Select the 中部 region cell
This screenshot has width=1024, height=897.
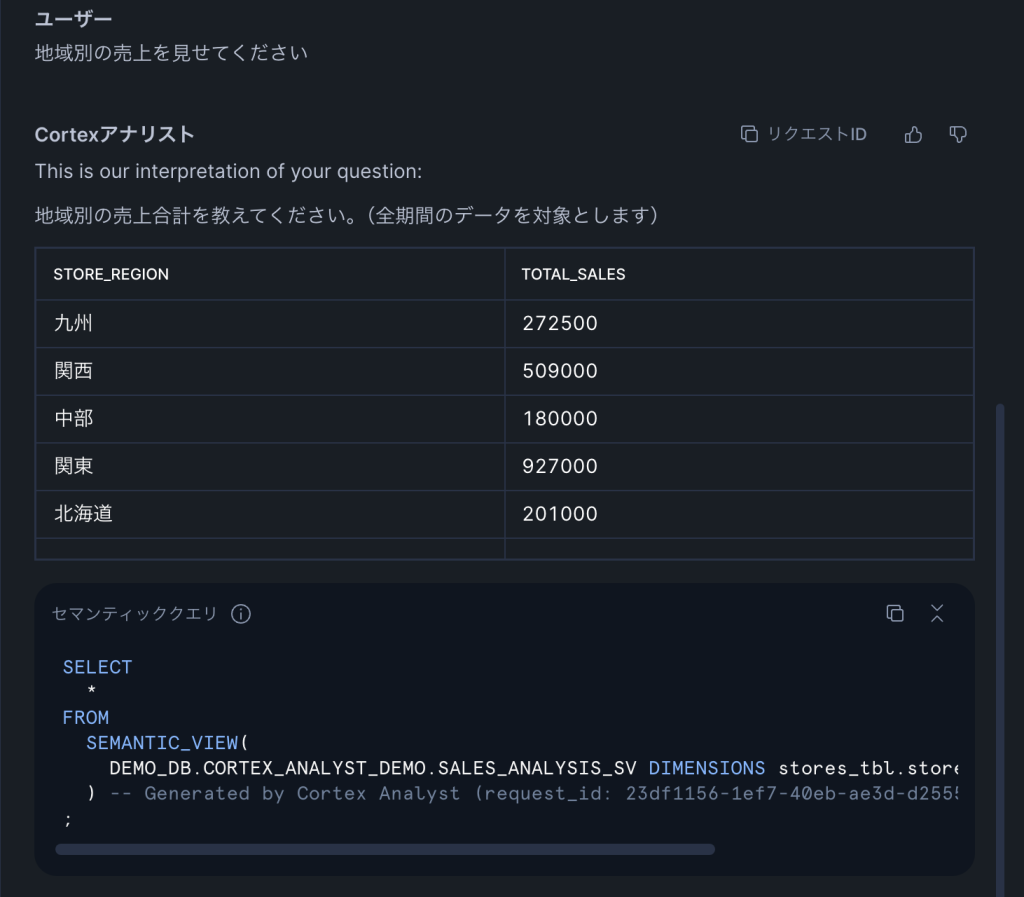pos(74,419)
